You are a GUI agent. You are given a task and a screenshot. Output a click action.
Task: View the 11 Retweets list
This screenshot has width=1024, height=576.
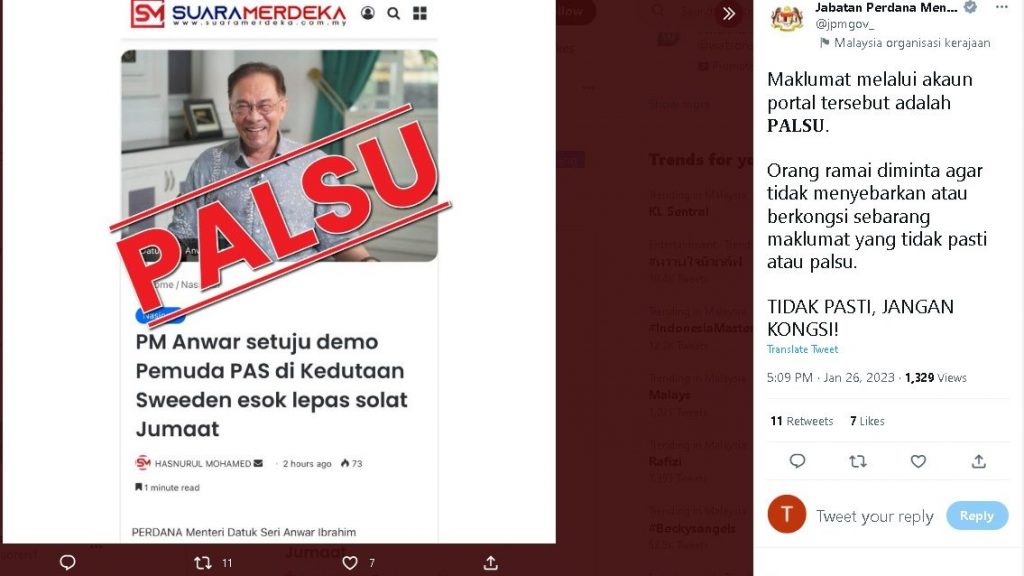pos(801,421)
